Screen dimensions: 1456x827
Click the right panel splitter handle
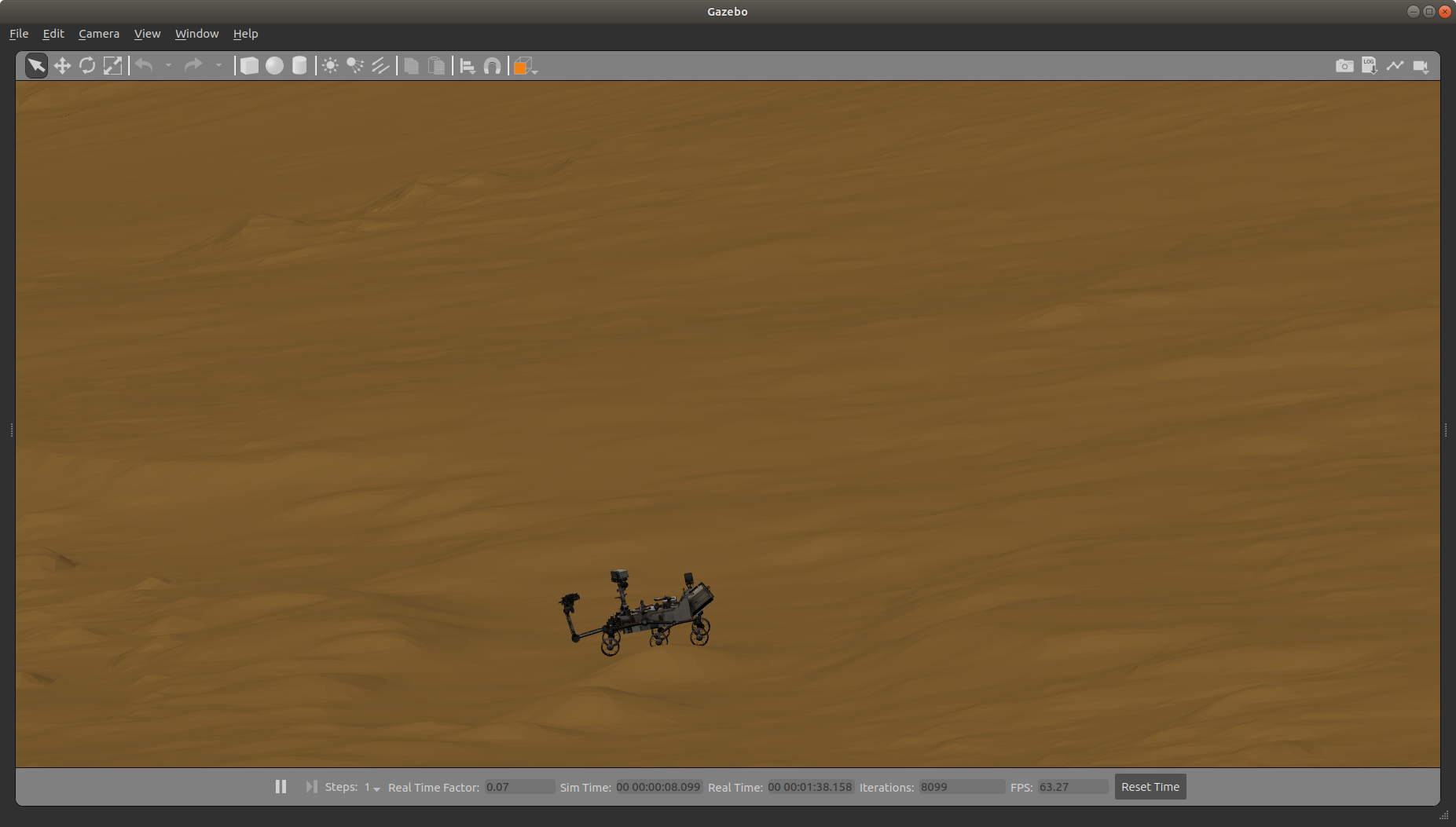pos(1446,430)
